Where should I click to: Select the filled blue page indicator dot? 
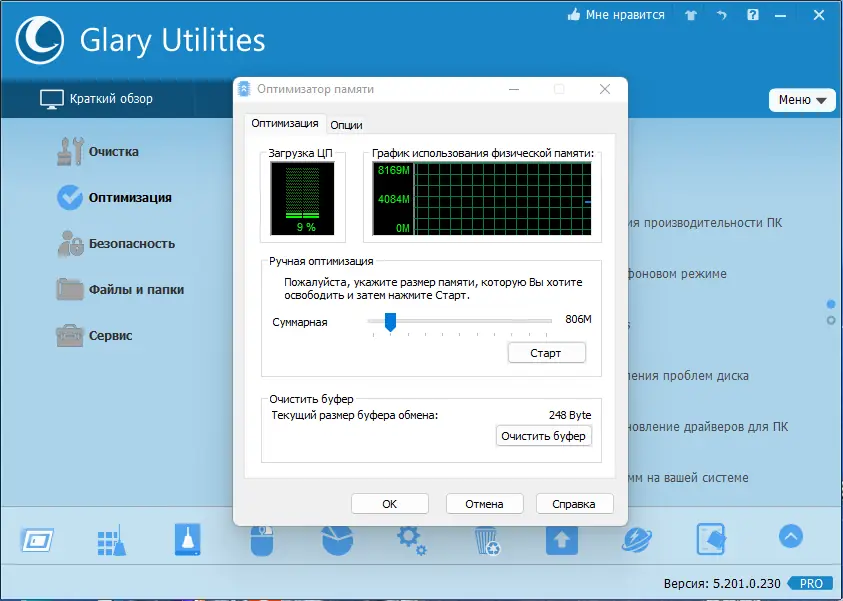tap(831, 304)
